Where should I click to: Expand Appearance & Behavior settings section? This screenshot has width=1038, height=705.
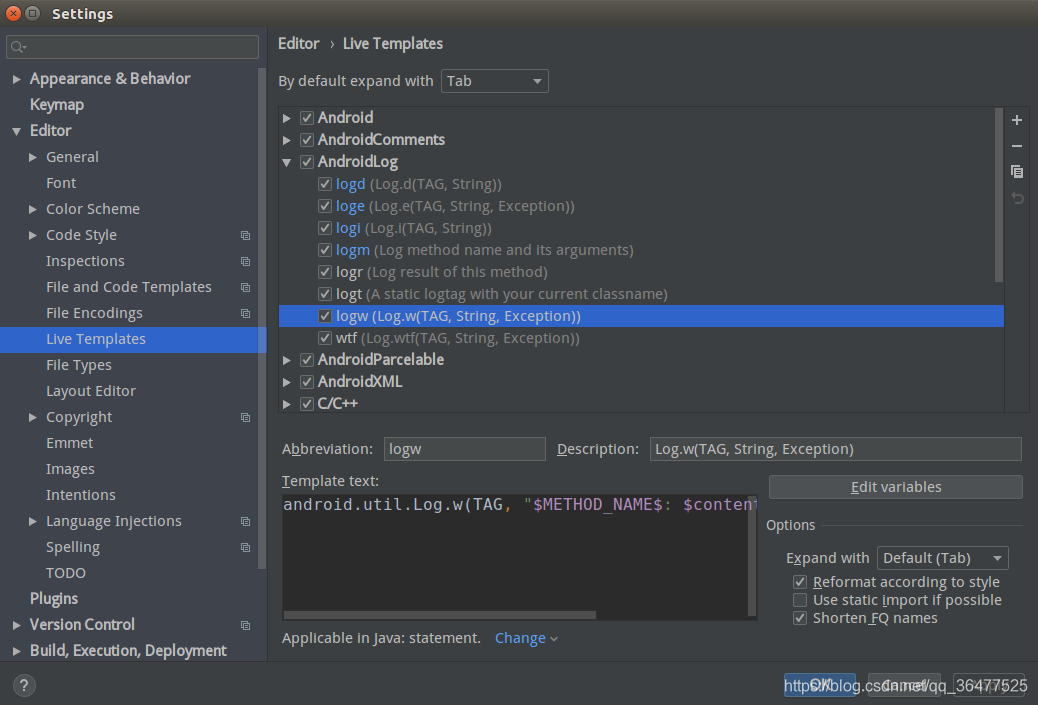click(17, 79)
